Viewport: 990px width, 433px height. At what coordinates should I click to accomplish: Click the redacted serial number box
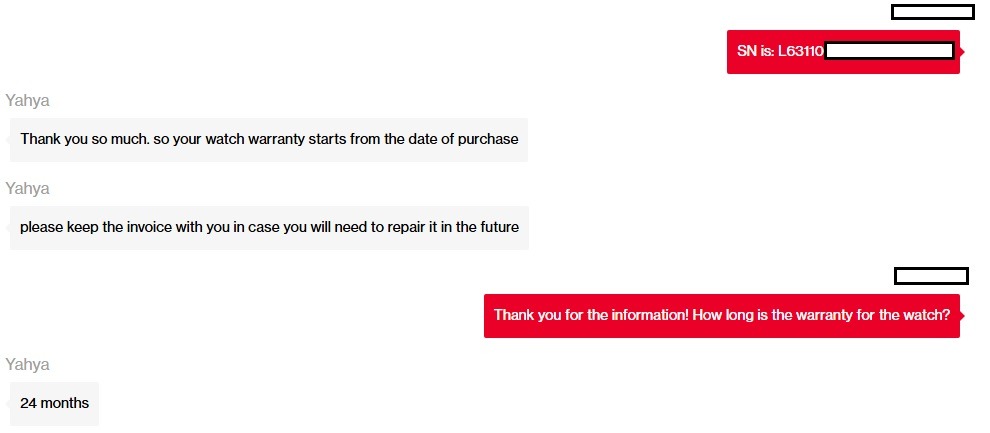[x=889, y=51]
